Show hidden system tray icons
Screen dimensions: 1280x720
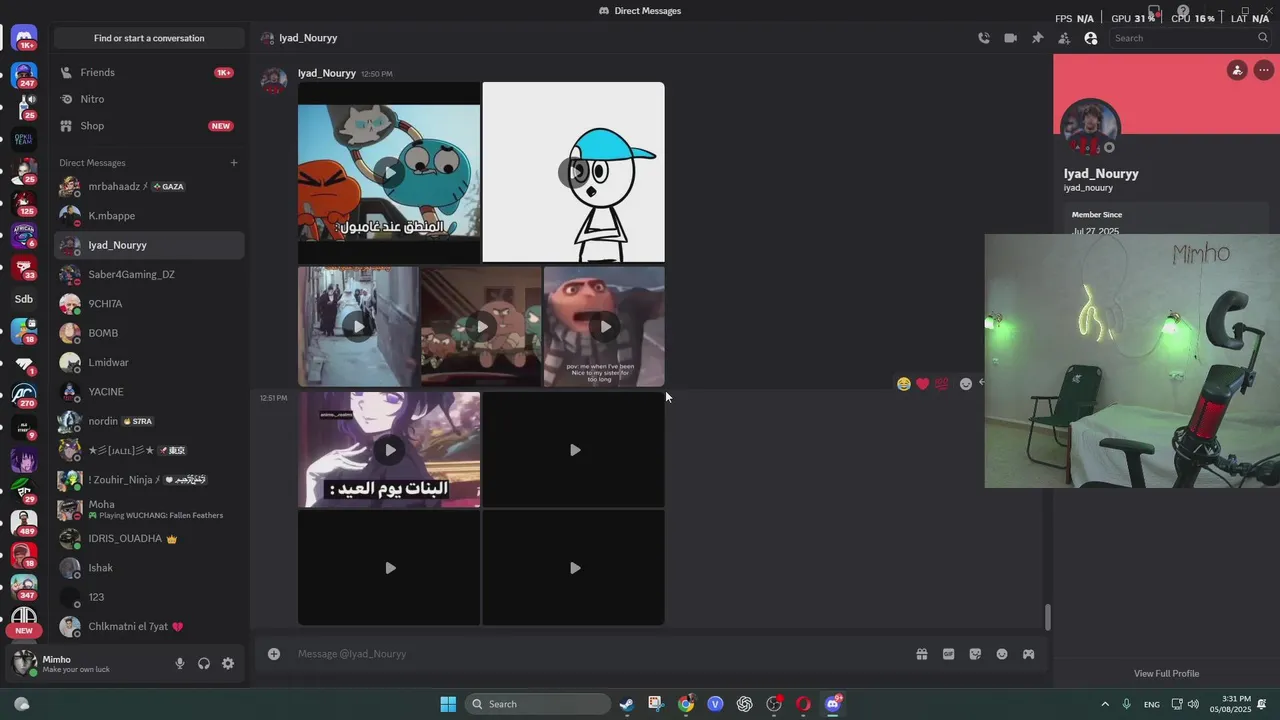[x=1105, y=704]
